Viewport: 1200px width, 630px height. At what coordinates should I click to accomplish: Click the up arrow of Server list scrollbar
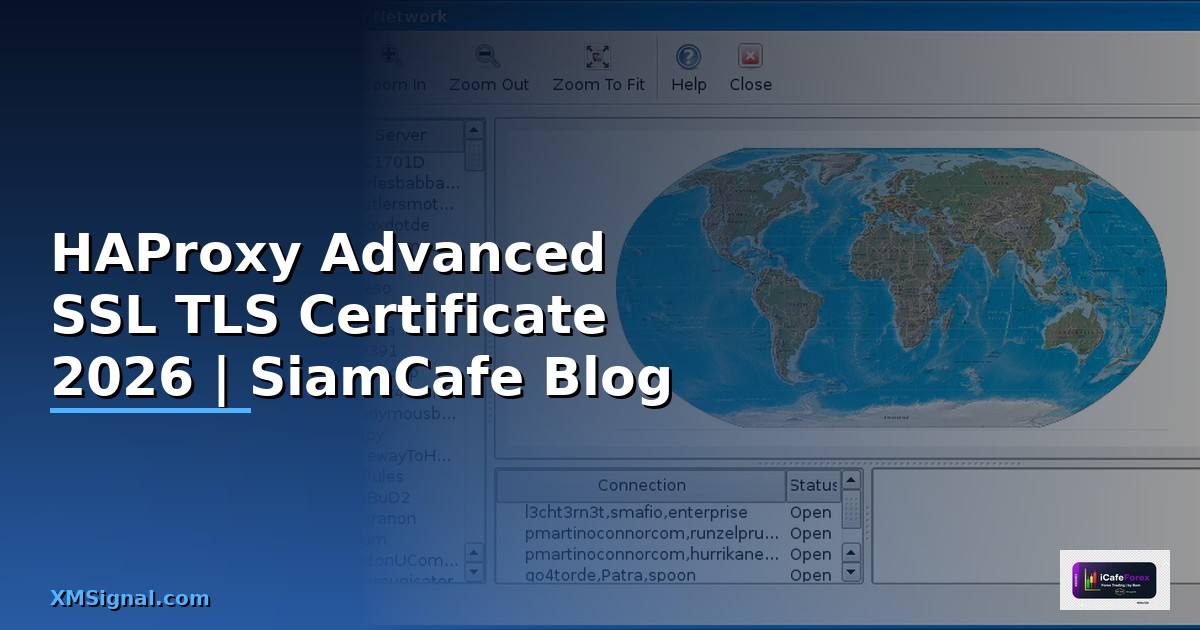pyautogui.click(x=474, y=131)
